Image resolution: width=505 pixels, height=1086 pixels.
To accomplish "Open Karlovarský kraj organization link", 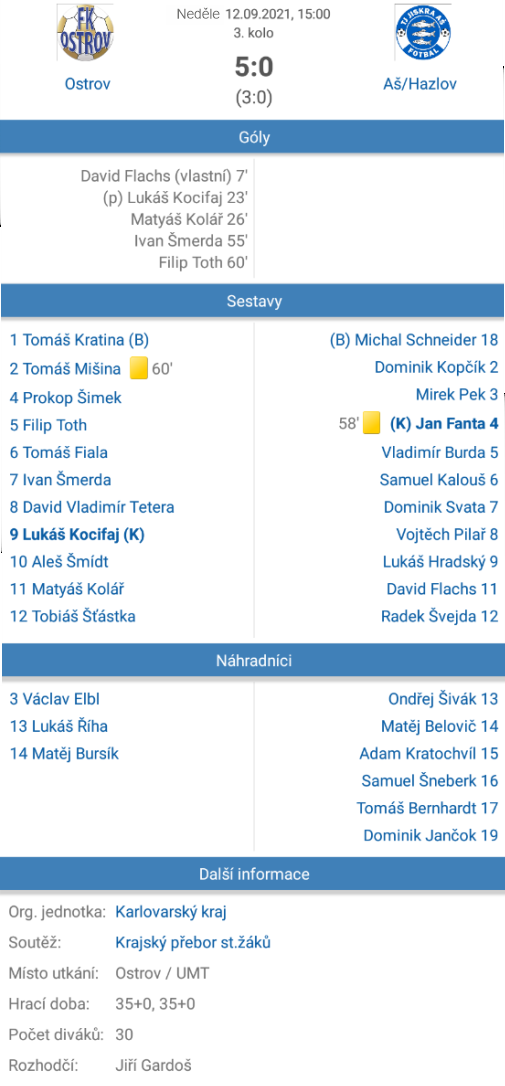I will coord(171,911).
